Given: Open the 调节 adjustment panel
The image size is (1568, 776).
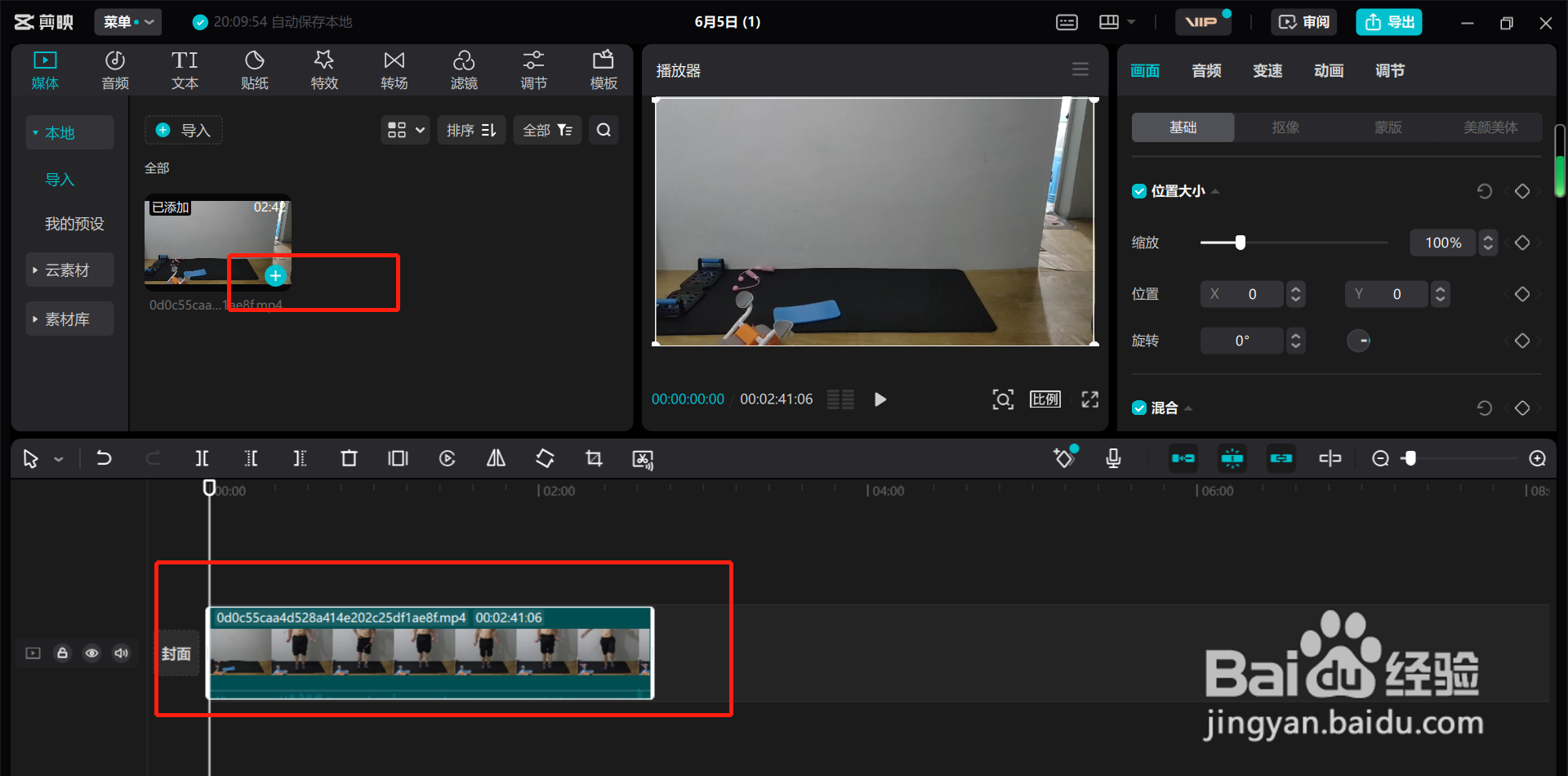Looking at the screenshot, I should pyautogui.click(x=533, y=70).
